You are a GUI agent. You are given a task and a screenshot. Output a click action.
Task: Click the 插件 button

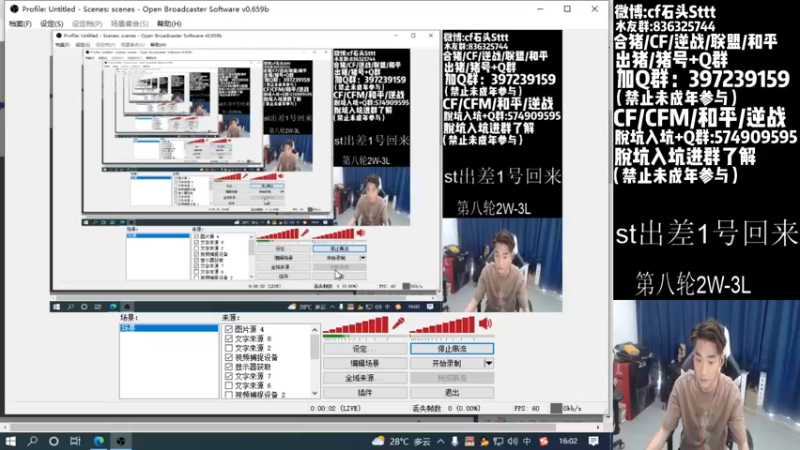[365, 392]
